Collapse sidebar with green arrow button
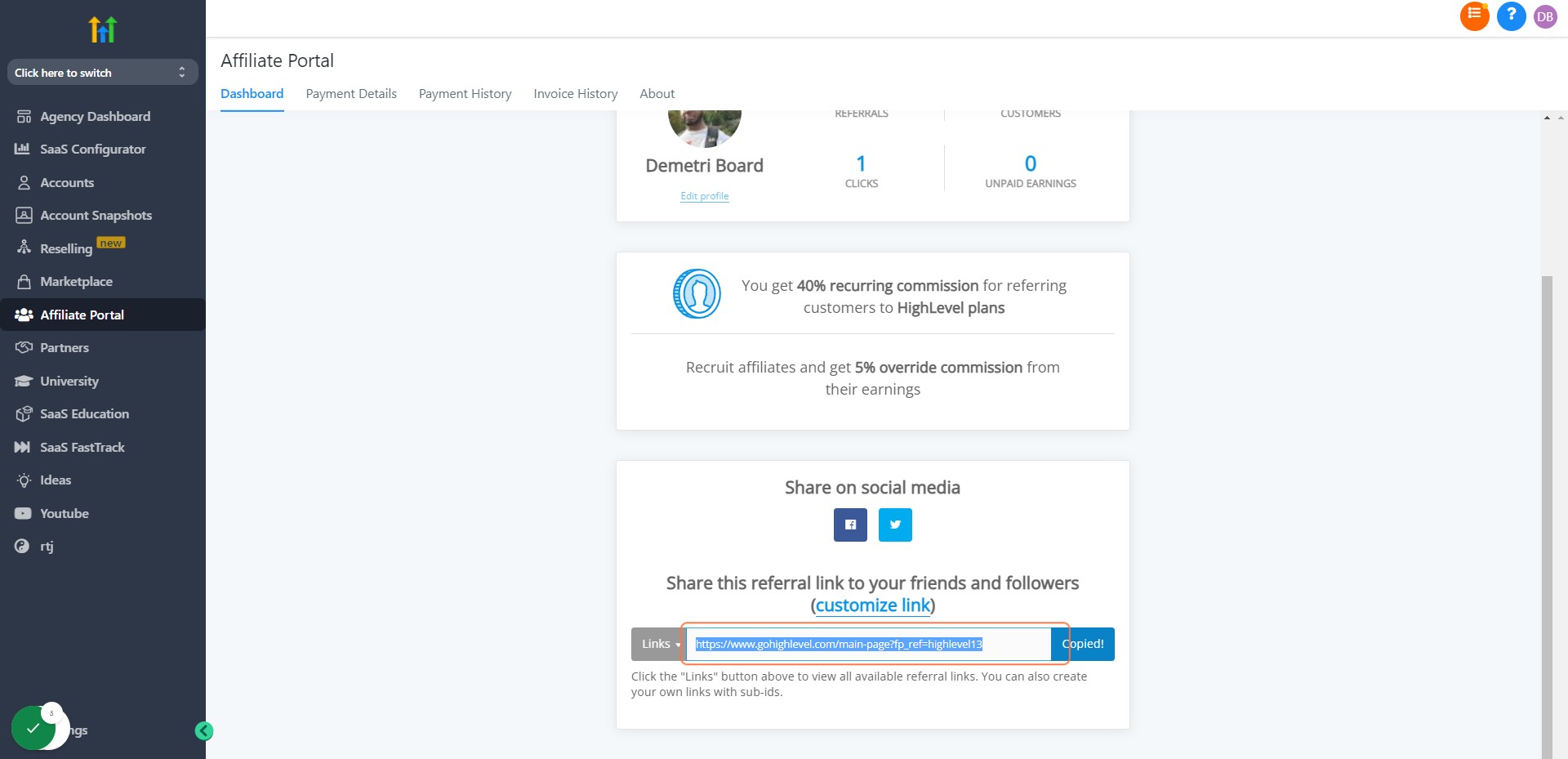The width and height of the screenshot is (1568, 759). coord(204,731)
